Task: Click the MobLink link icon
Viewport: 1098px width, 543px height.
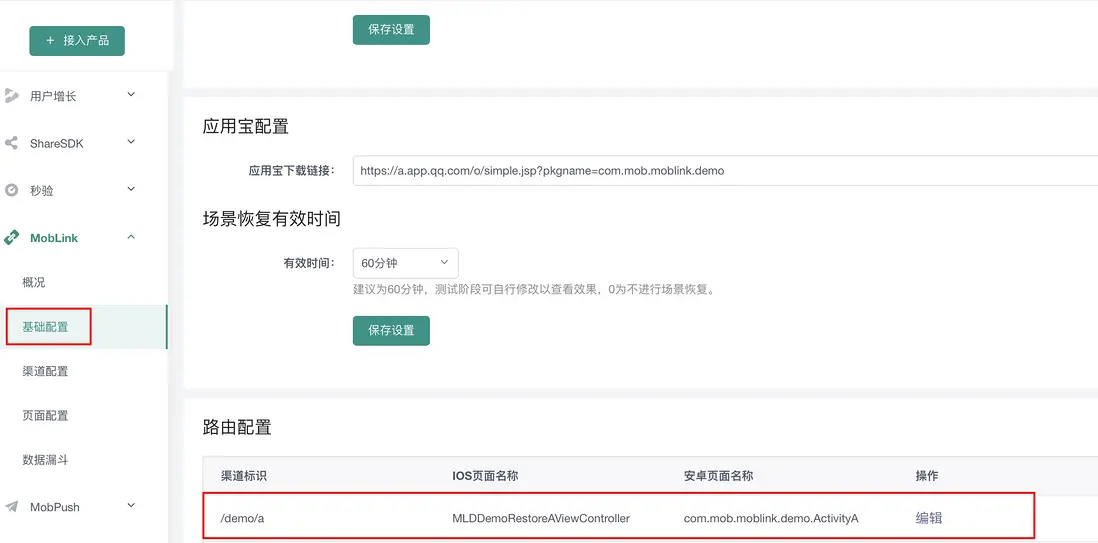Action: point(11,238)
